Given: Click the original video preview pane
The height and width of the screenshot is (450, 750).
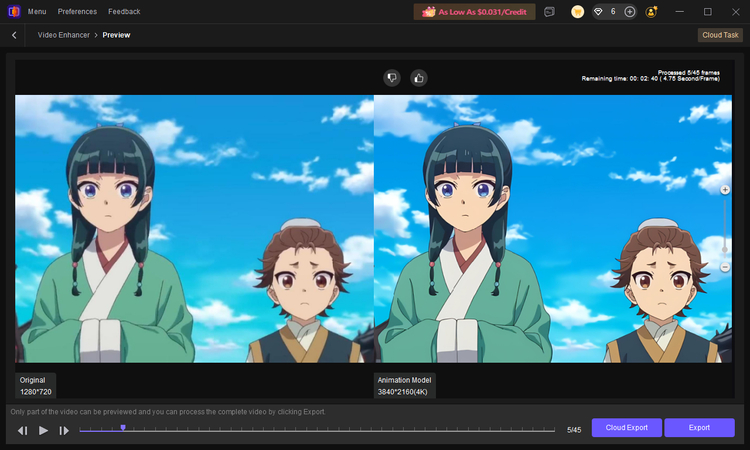Looking at the screenshot, I should coord(194,229).
